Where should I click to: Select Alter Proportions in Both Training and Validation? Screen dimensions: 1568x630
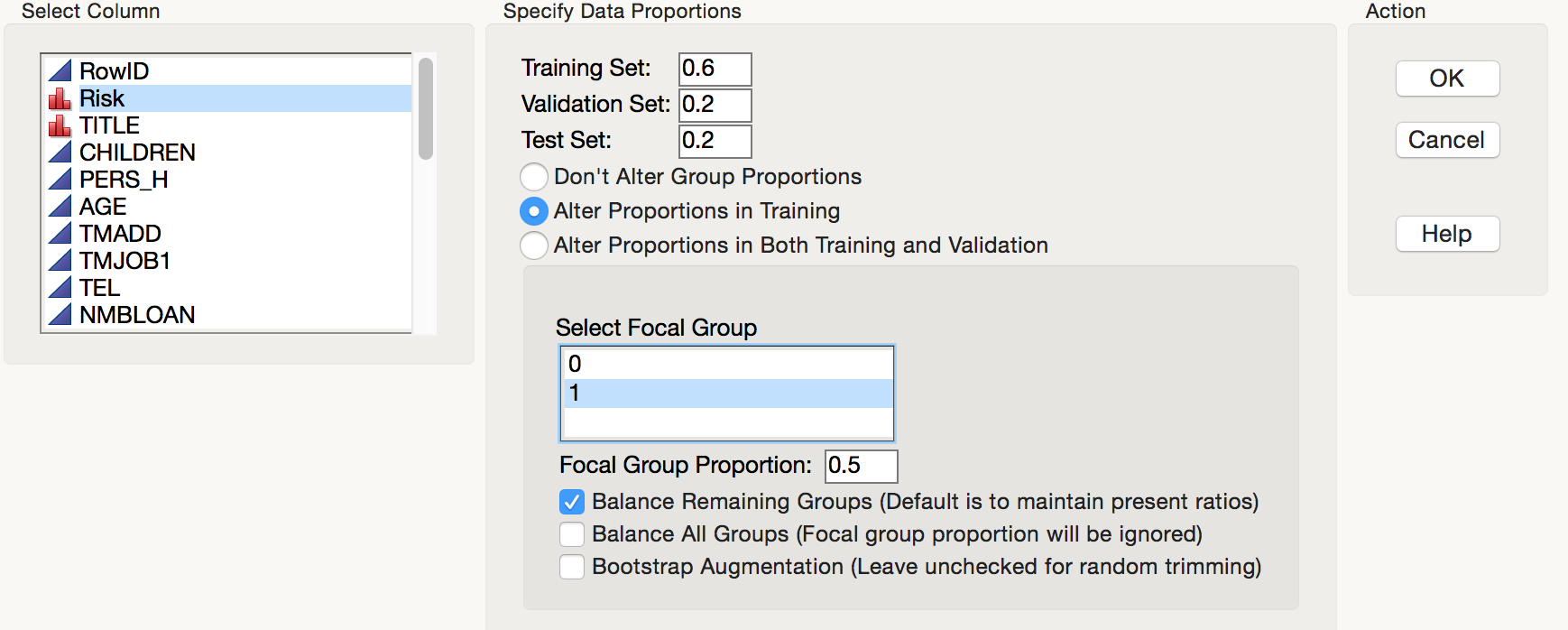click(x=533, y=245)
